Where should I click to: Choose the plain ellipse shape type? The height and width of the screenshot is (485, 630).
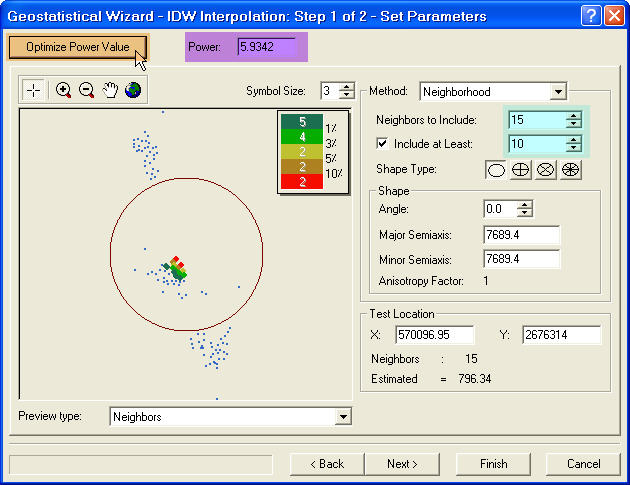(x=495, y=170)
